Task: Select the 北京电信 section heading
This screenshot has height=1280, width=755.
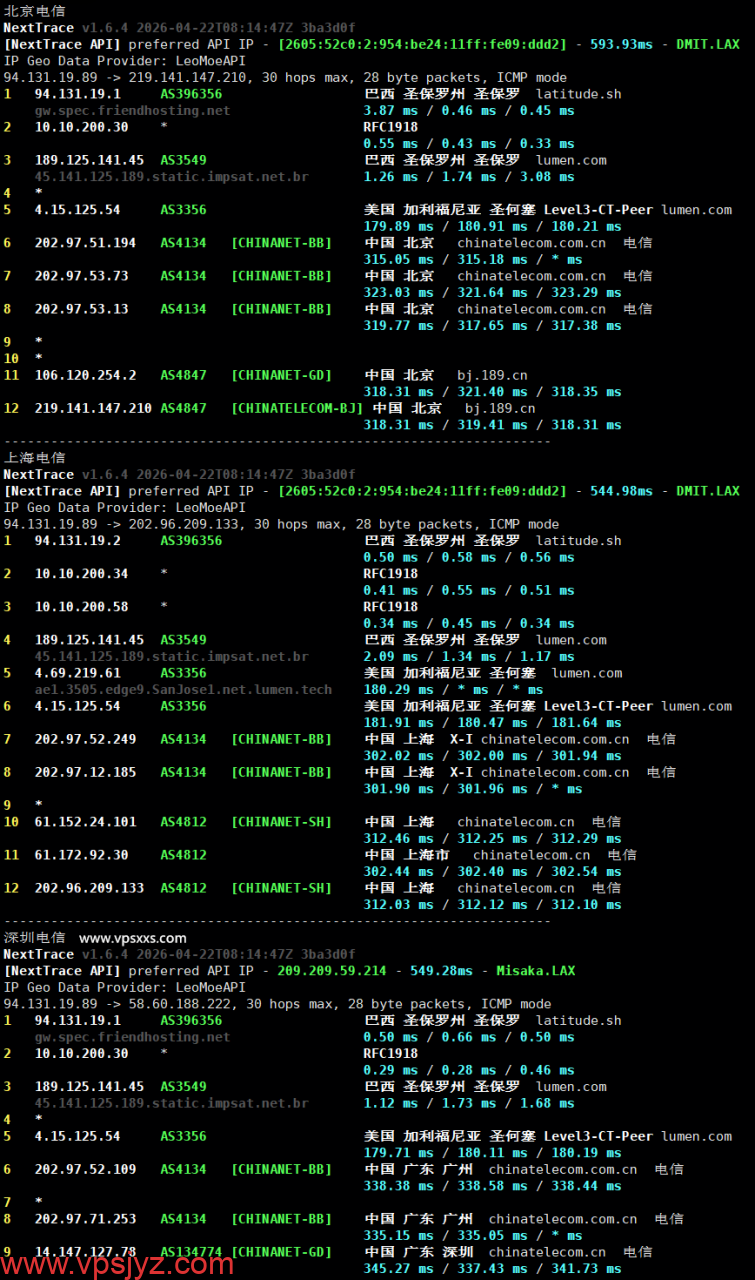Action: point(35,11)
